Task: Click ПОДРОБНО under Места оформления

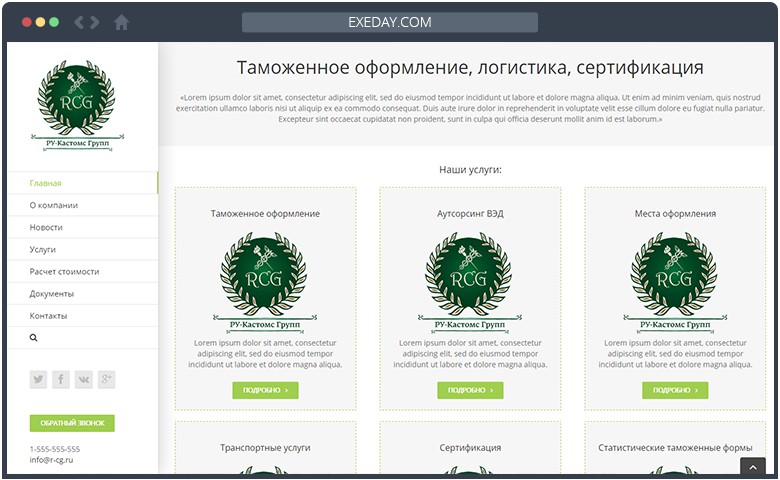Action: click(x=675, y=390)
